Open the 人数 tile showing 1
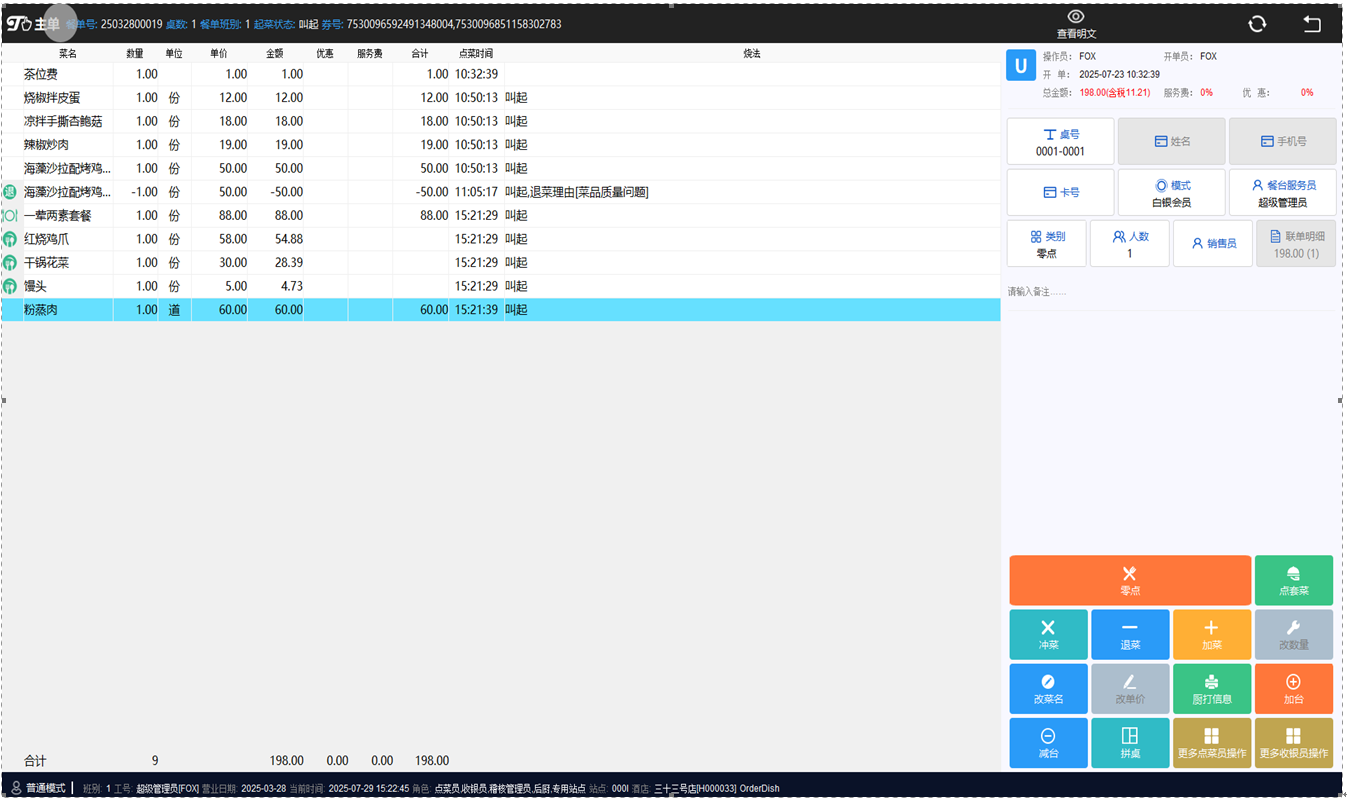1347x800 pixels. pyautogui.click(x=1130, y=243)
